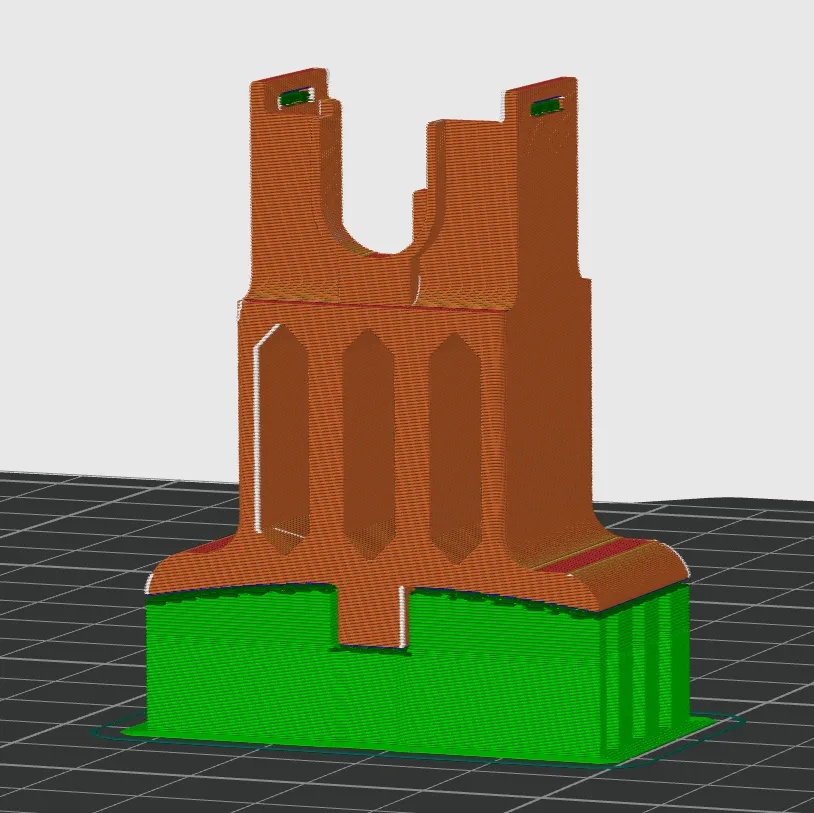Select the green support structure front face
This screenshot has width=814, height=813.
pos(374,675)
